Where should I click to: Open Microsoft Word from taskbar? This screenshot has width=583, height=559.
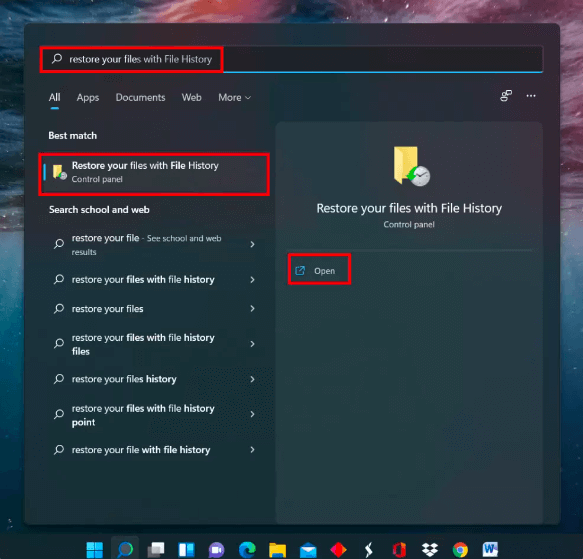click(490, 549)
